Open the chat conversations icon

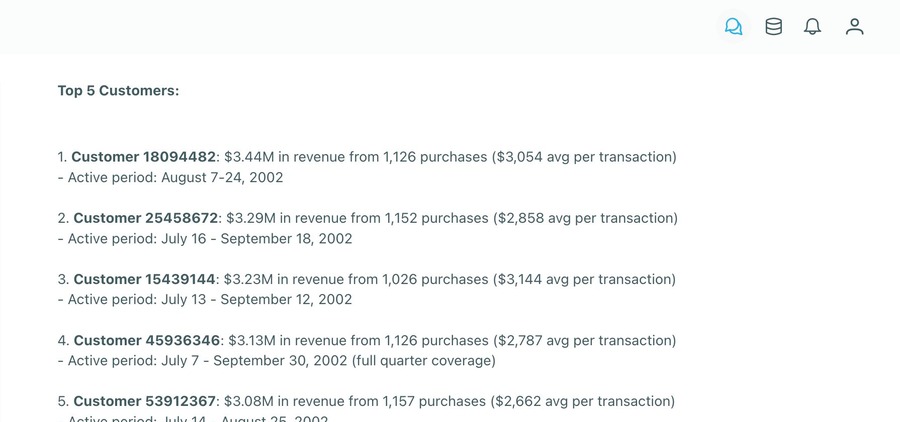(734, 27)
